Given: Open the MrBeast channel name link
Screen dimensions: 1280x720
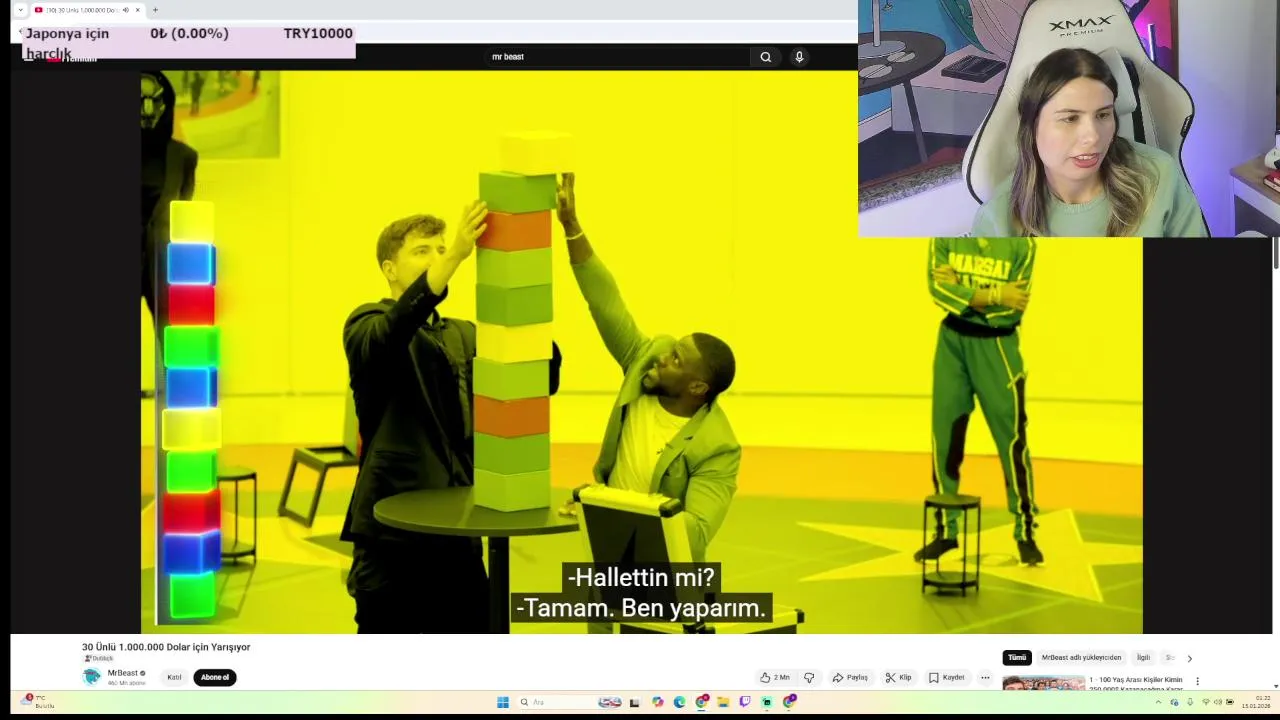Looking at the screenshot, I should coord(123,673).
